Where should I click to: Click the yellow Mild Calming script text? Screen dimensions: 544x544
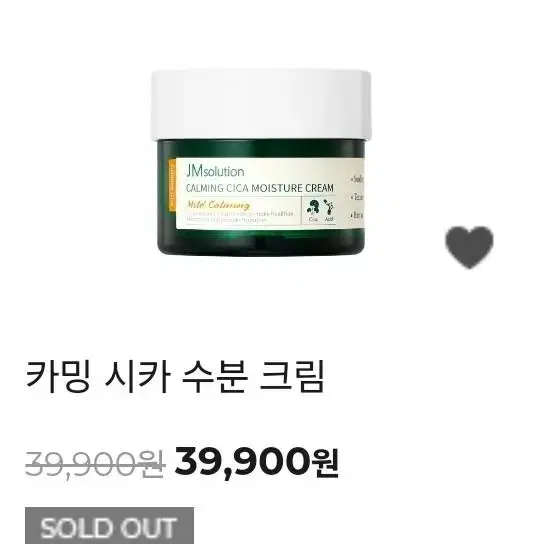coord(218,204)
